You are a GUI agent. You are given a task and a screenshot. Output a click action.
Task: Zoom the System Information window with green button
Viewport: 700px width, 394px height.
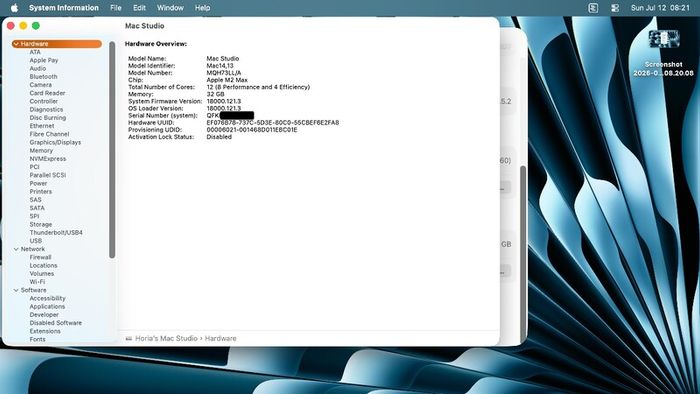(36, 26)
